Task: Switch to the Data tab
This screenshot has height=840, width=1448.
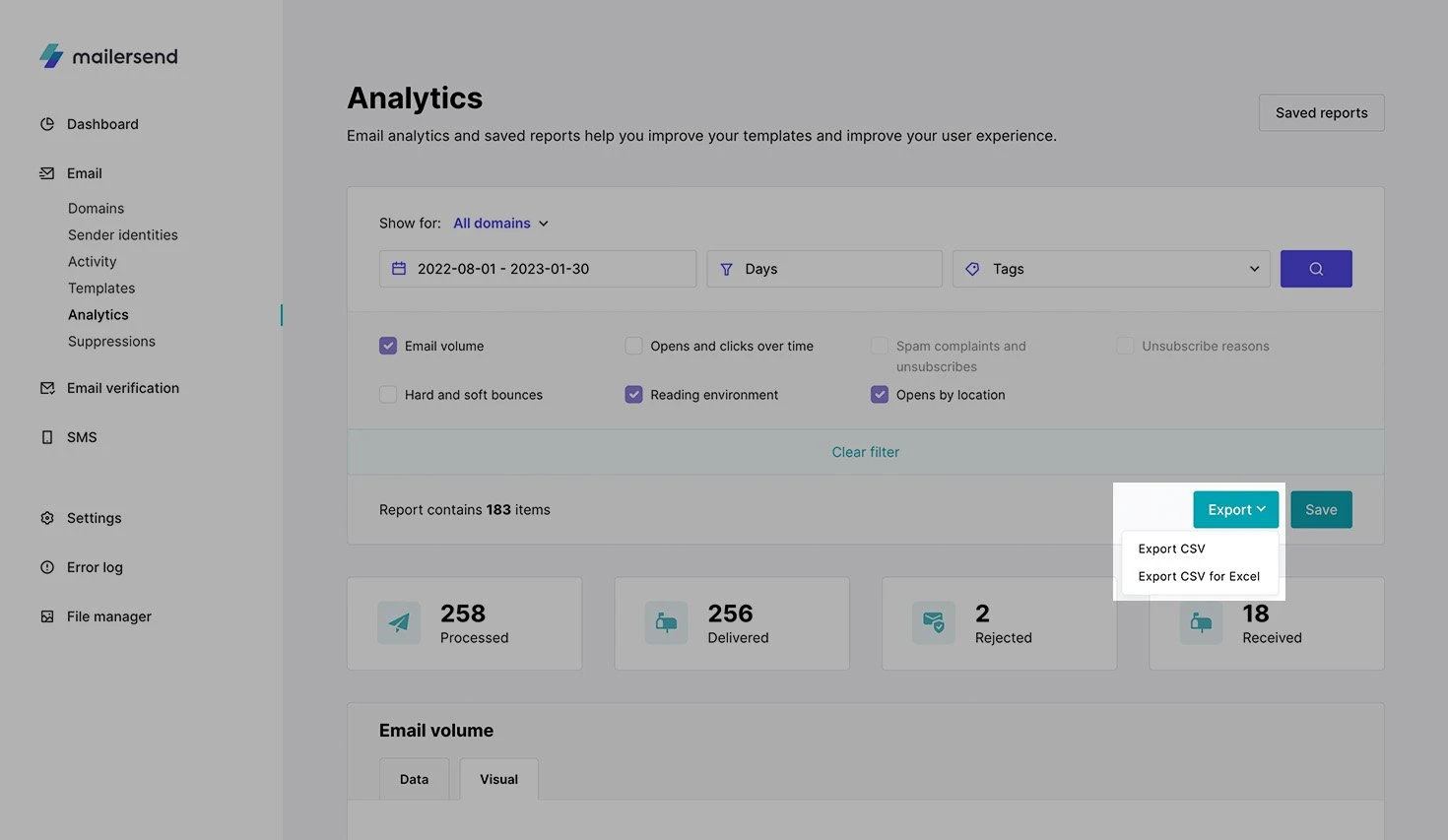Action: click(414, 779)
